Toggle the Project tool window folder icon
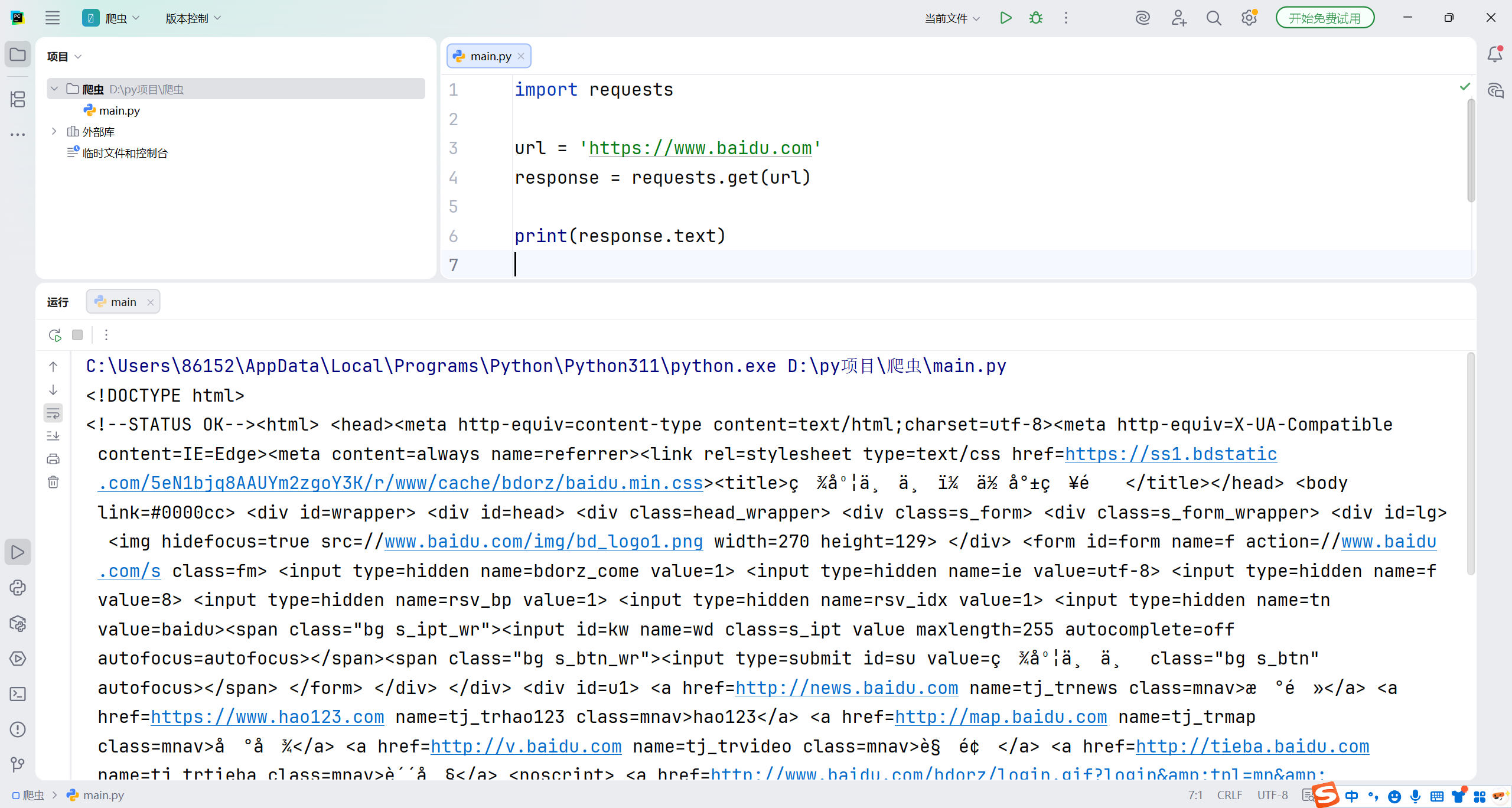Screen dimensions: 1512x808 (18, 55)
